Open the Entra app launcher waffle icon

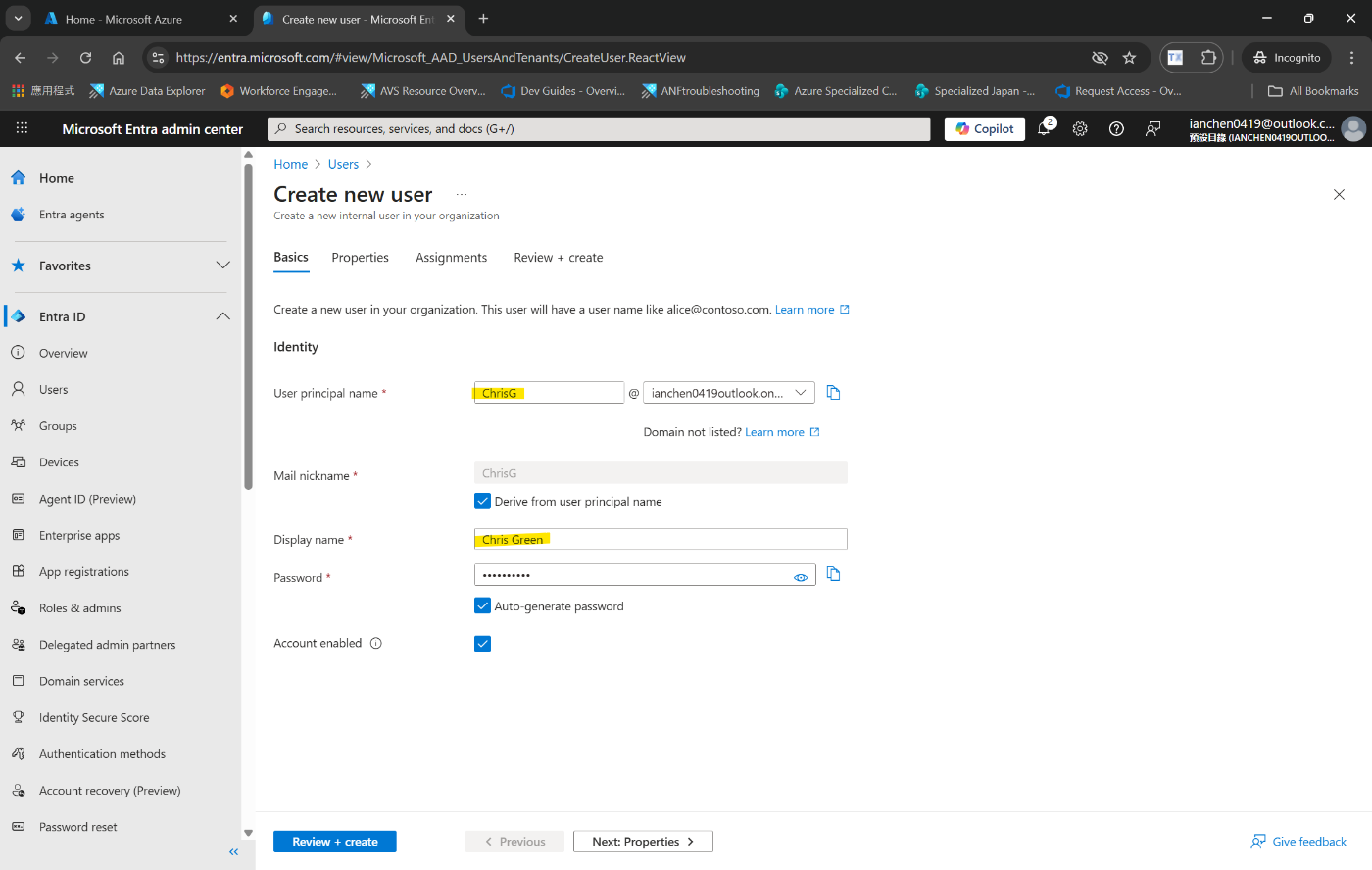(x=22, y=128)
